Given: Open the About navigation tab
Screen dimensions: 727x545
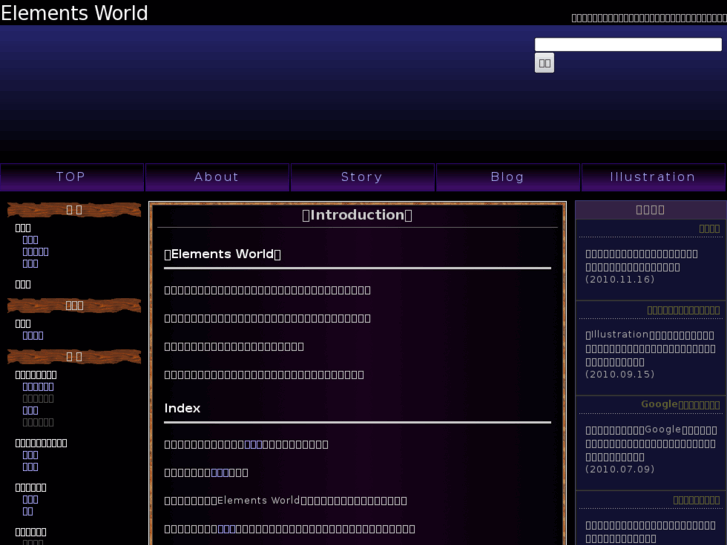Looking at the screenshot, I should click(x=217, y=177).
